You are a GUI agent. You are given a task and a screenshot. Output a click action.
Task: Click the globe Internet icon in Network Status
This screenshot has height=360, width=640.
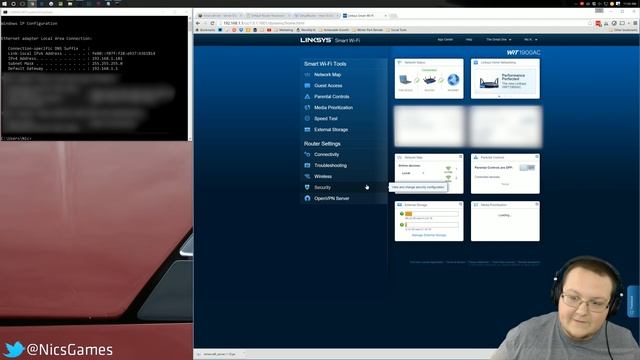point(453,80)
